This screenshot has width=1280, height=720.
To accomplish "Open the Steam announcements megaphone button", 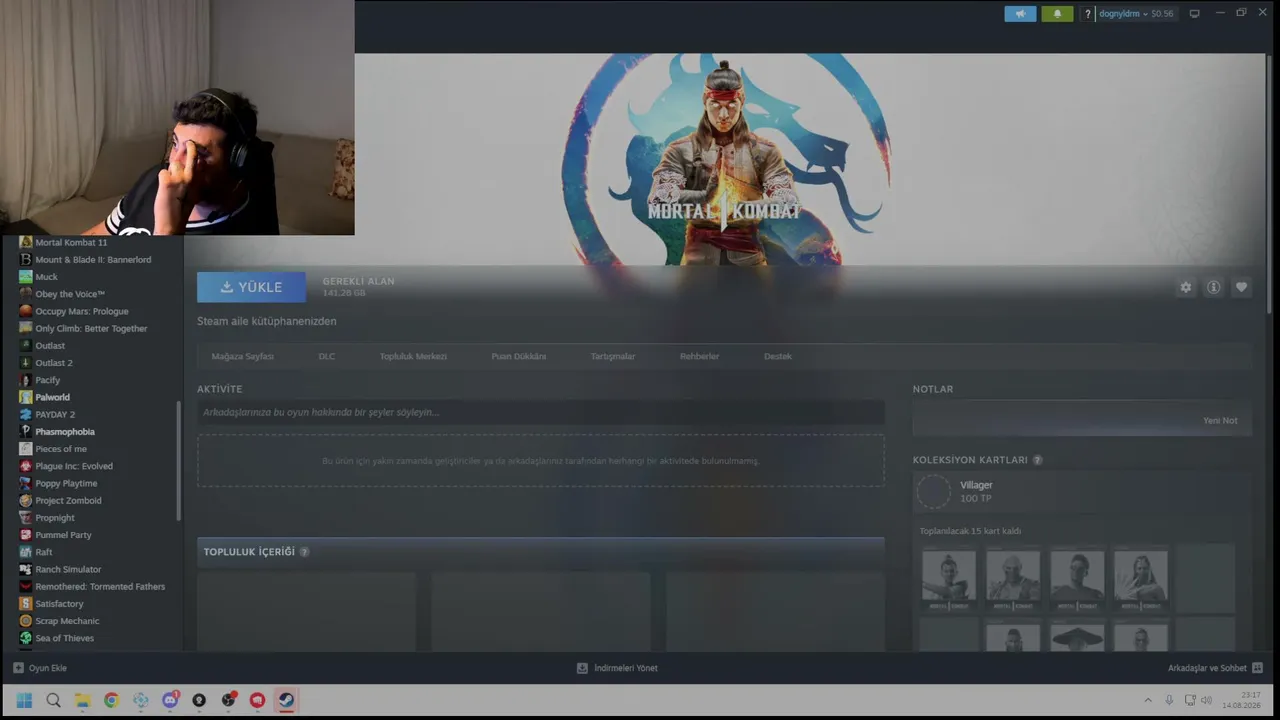I will (1020, 14).
